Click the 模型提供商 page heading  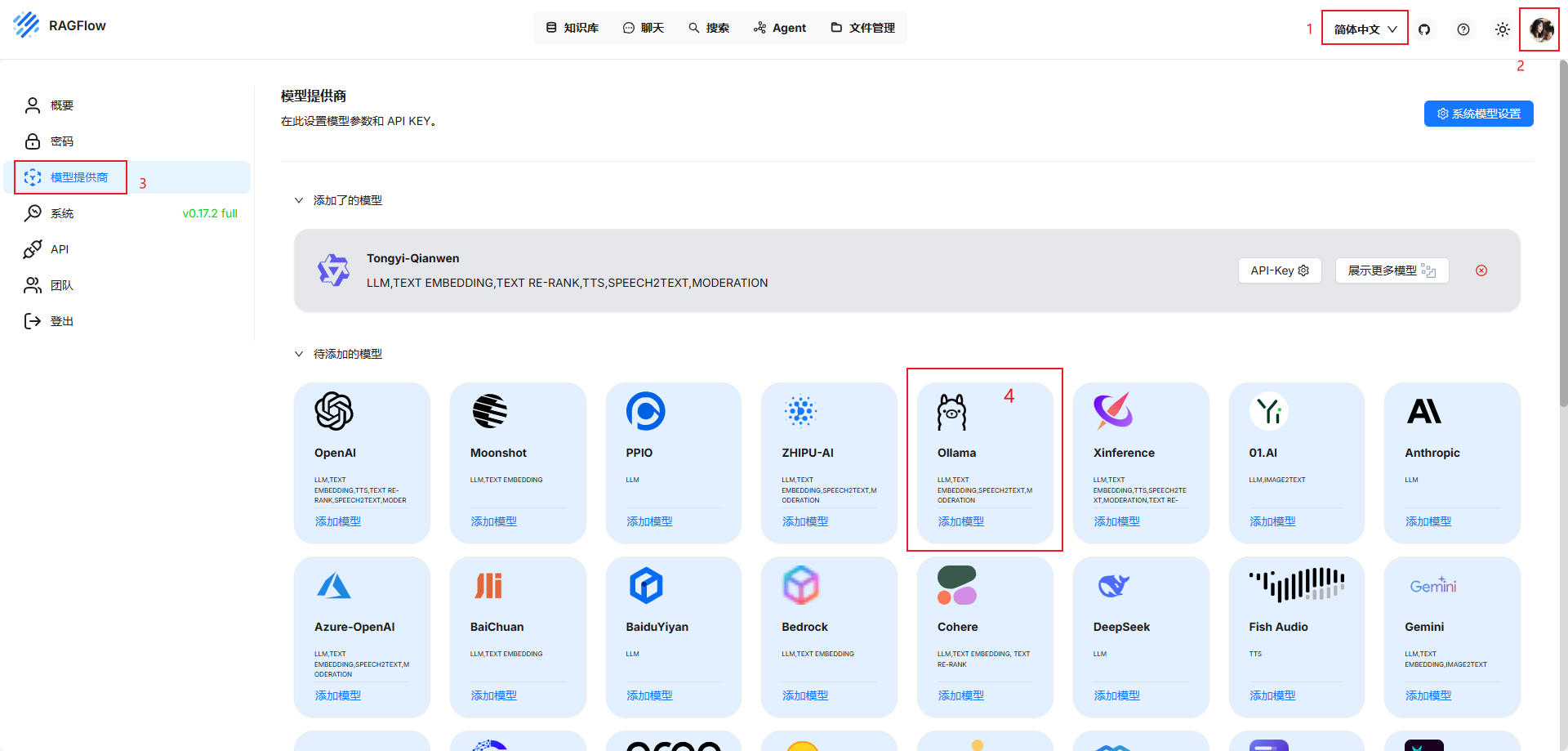(314, 96)
